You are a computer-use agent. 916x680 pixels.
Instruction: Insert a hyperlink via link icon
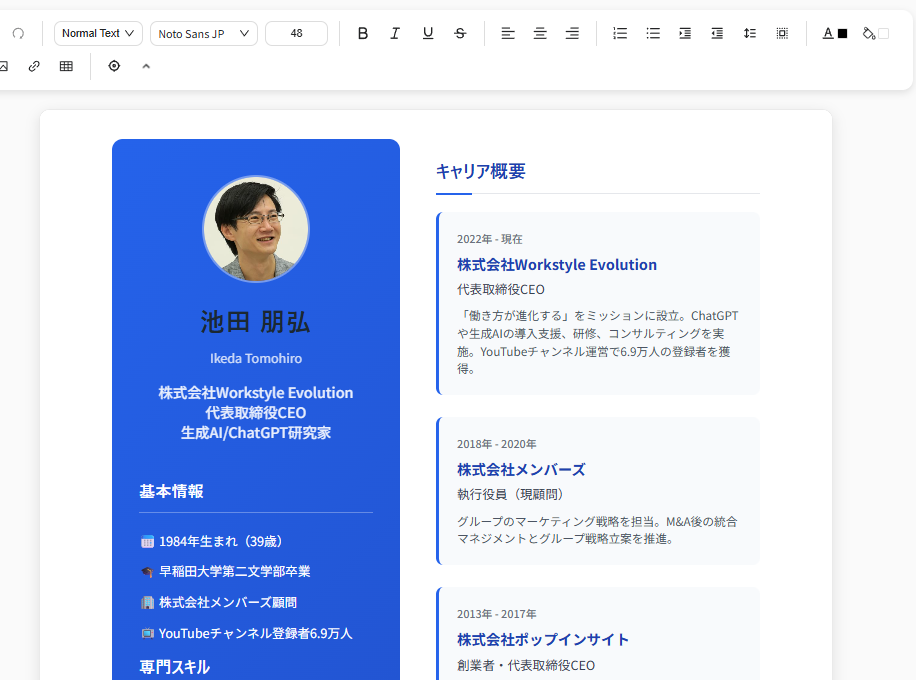click(x=34, y=66)
